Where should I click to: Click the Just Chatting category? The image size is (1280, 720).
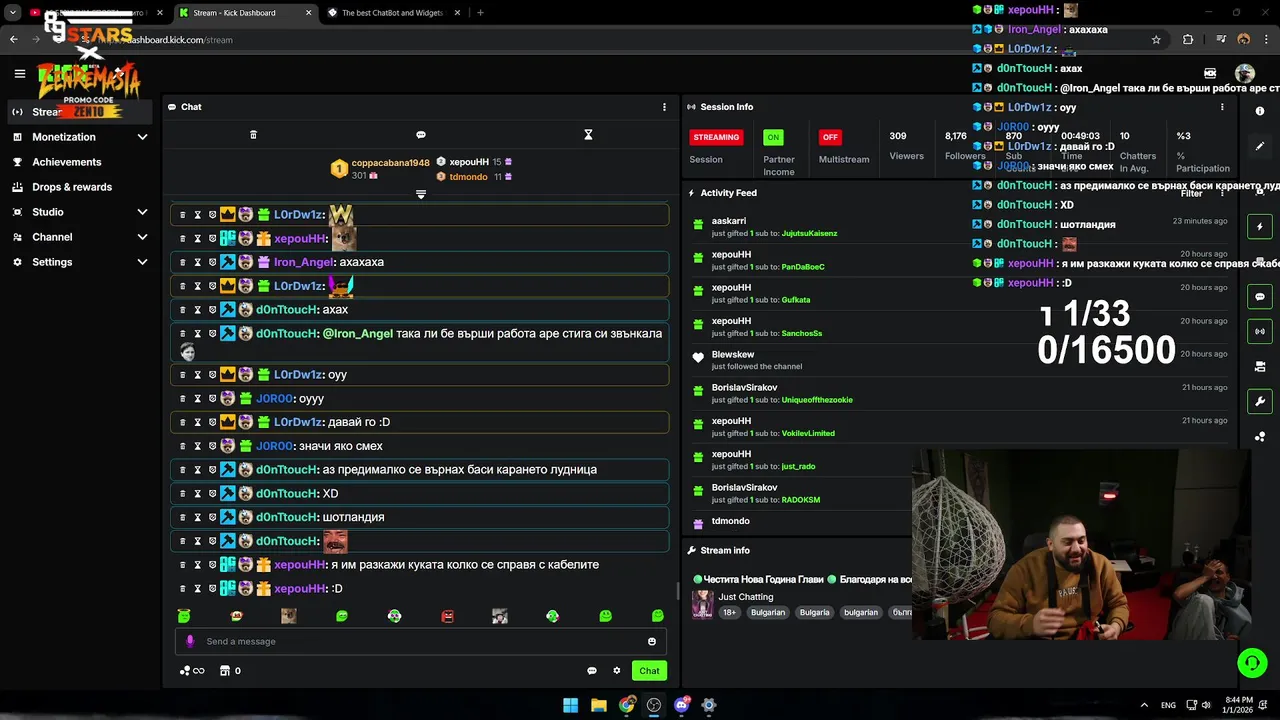coord(745,597)
